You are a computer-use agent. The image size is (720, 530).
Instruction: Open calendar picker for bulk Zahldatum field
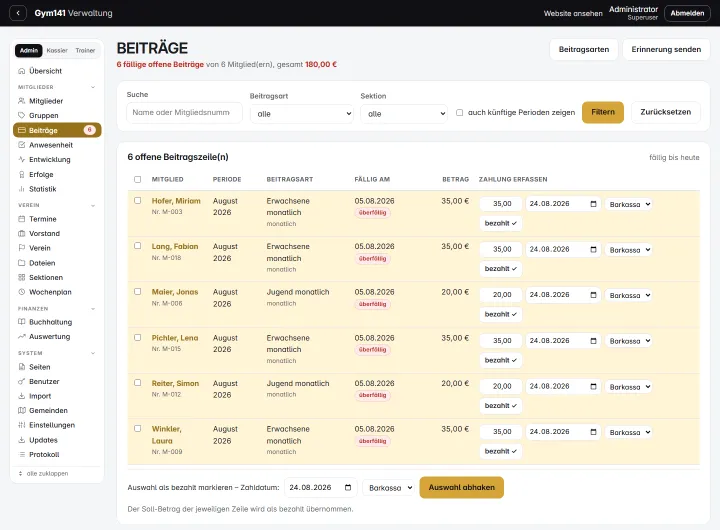(x=348, y=487)
